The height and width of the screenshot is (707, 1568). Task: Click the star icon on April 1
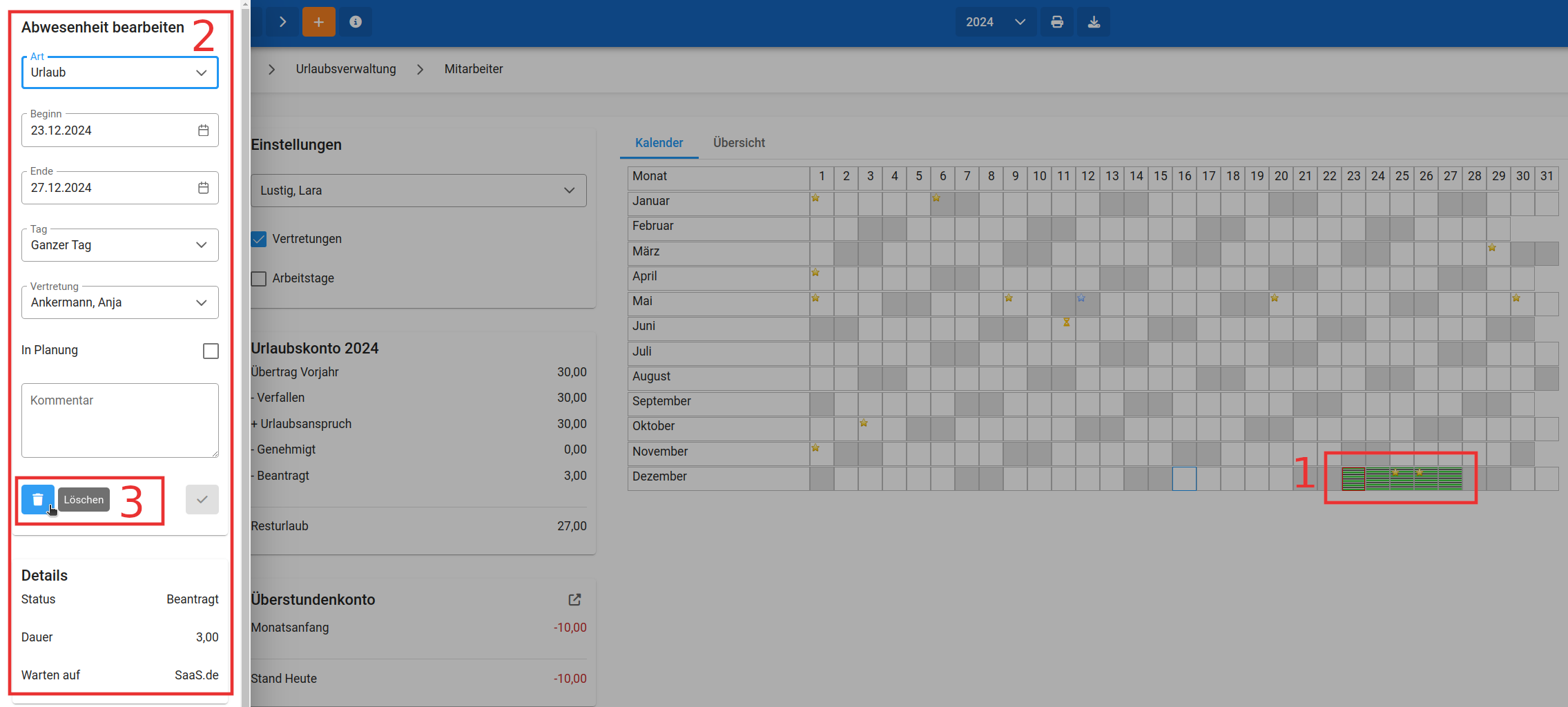coord(815,273)
